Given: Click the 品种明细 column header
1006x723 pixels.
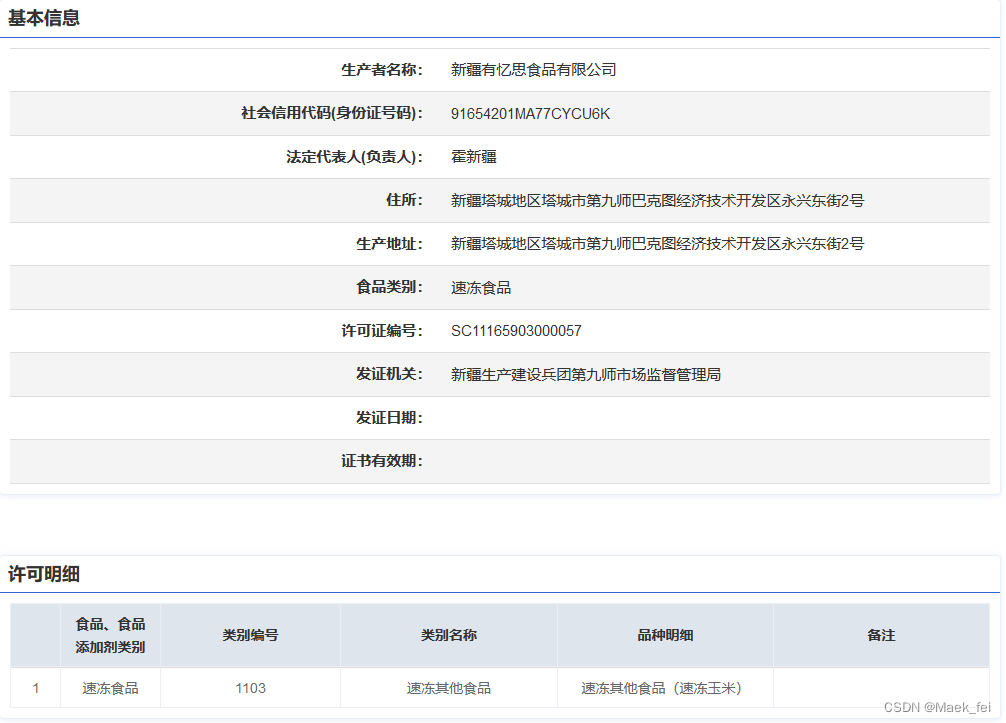Looking at the screenshot, I should [665, 635].
